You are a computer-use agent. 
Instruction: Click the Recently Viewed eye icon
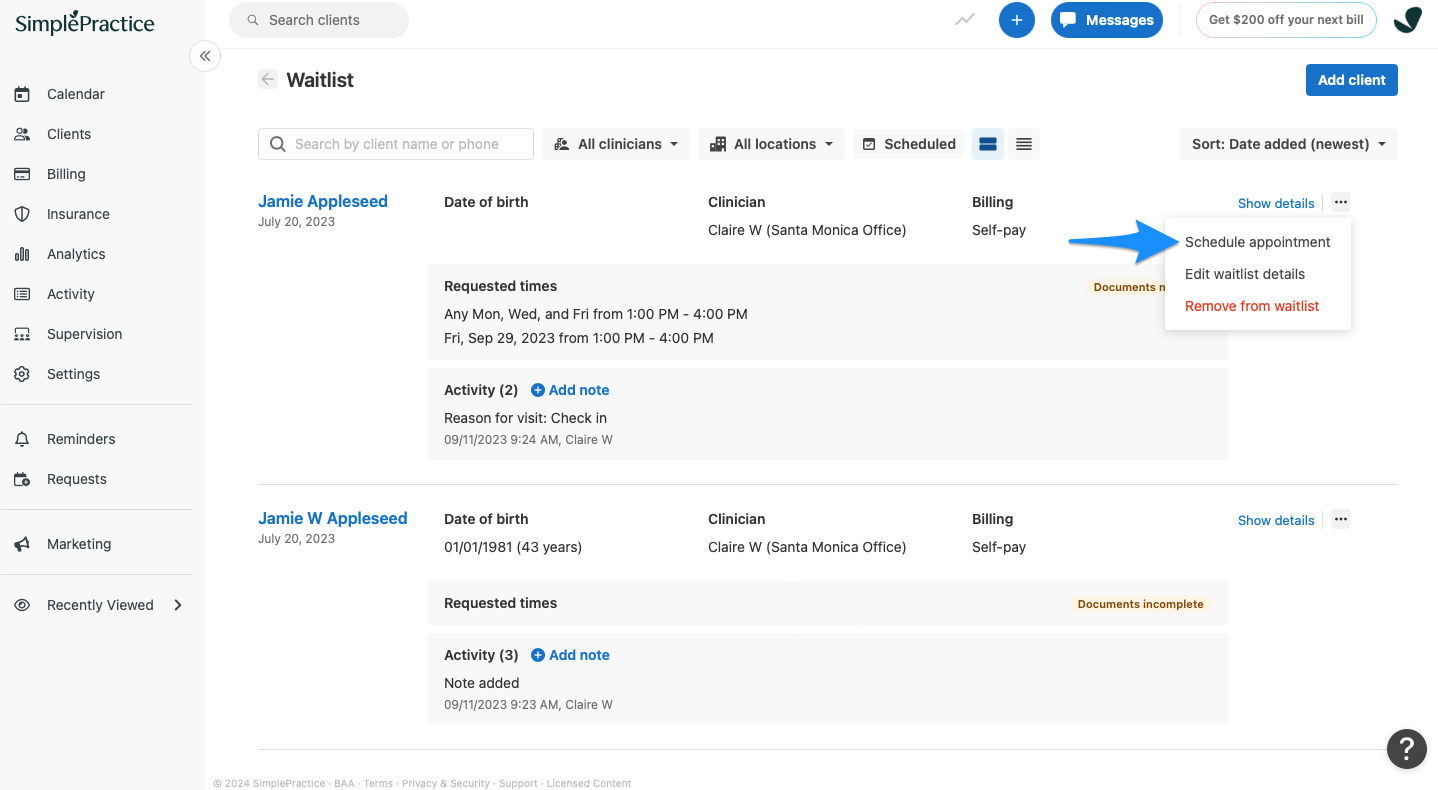[22, 605]
